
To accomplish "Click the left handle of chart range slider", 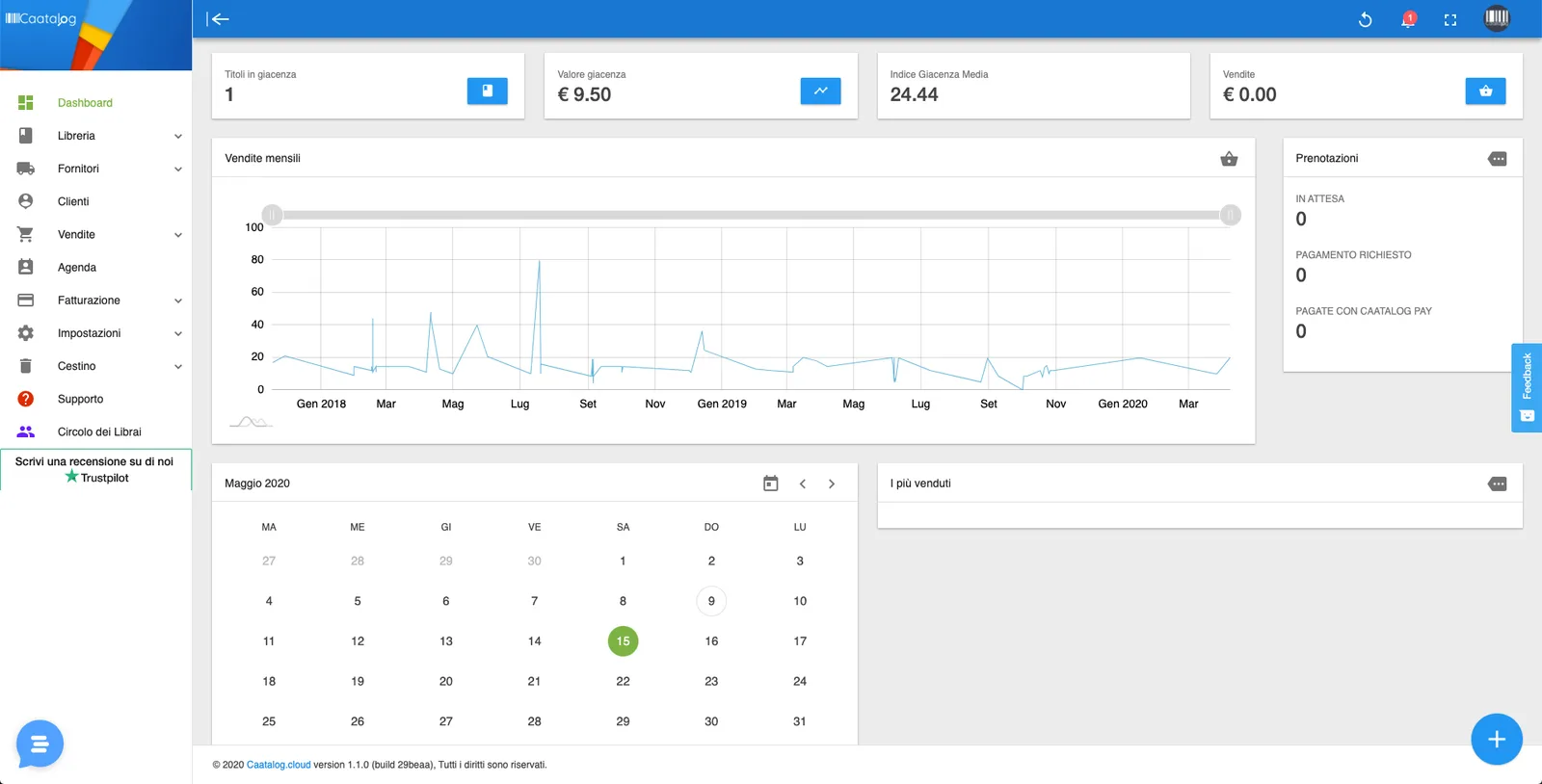I will pos(273,215).
